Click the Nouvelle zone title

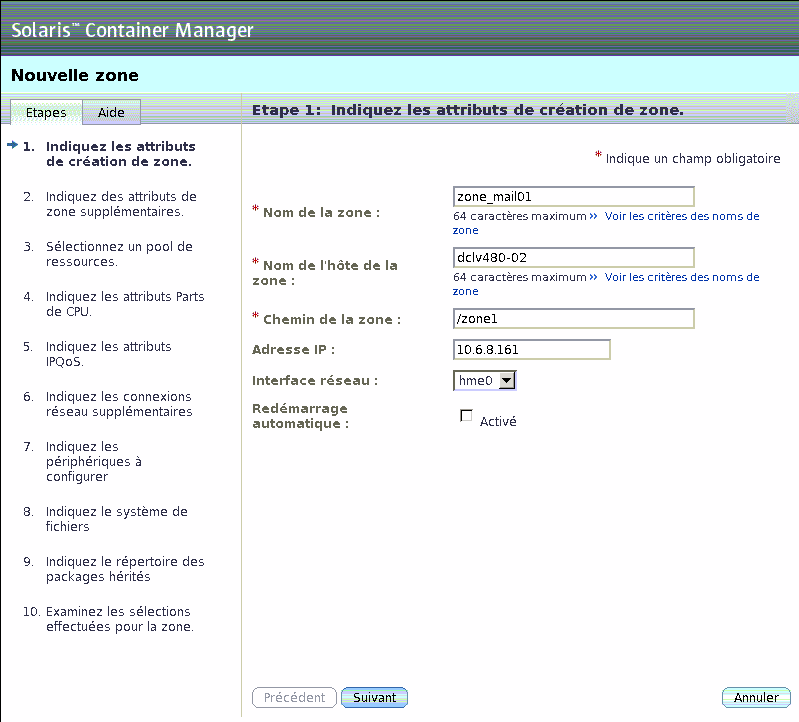[75, 75]
